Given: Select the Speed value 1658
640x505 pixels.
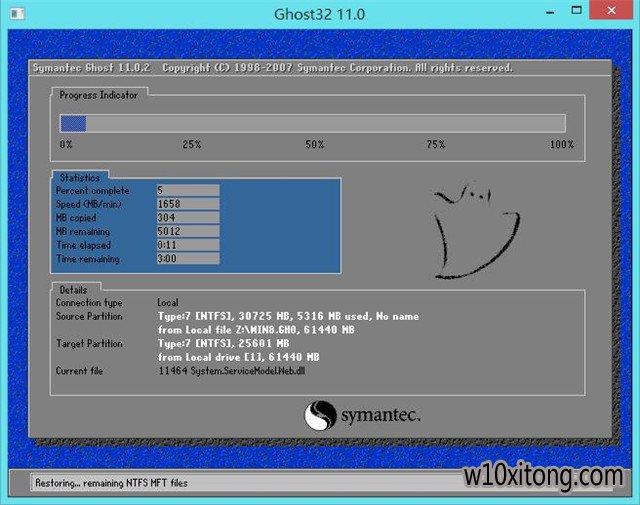Looking at the screenshot, I should coord(188,204).
